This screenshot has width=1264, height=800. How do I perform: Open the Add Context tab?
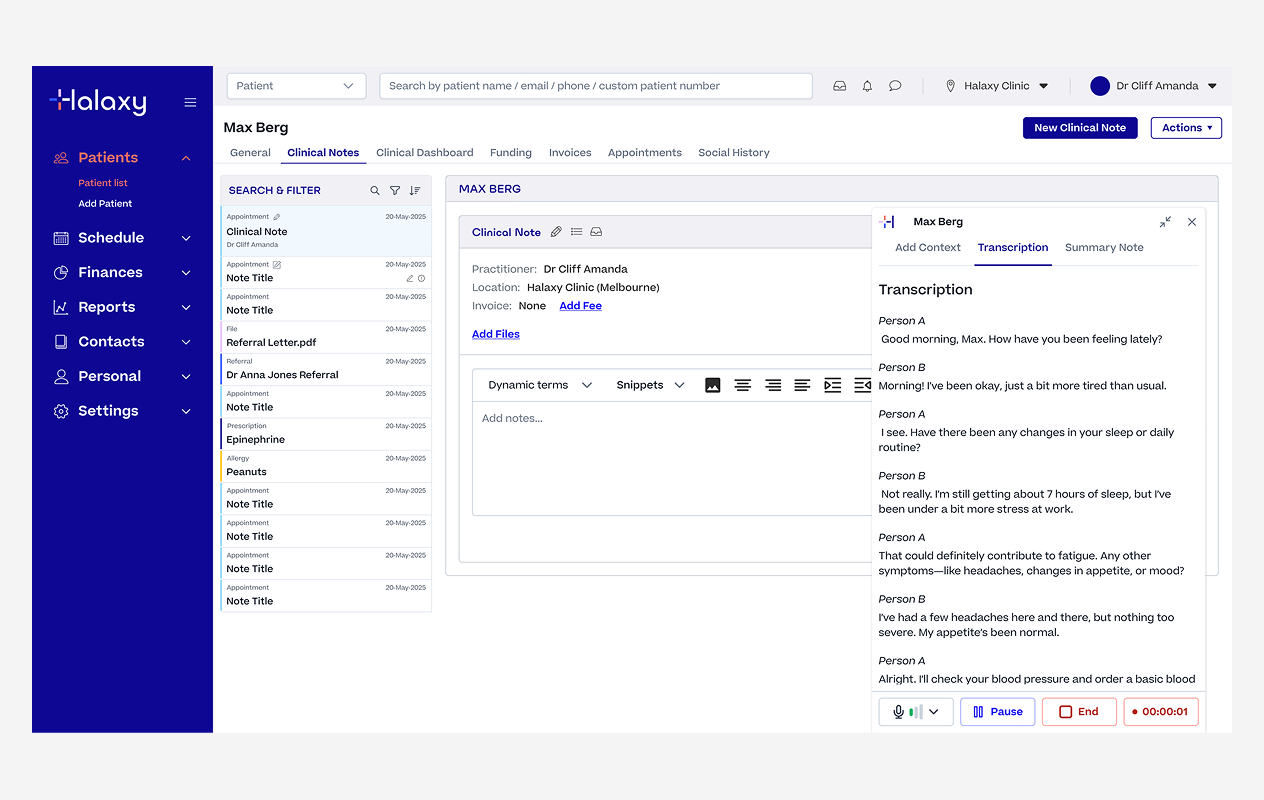click(928, 248)
